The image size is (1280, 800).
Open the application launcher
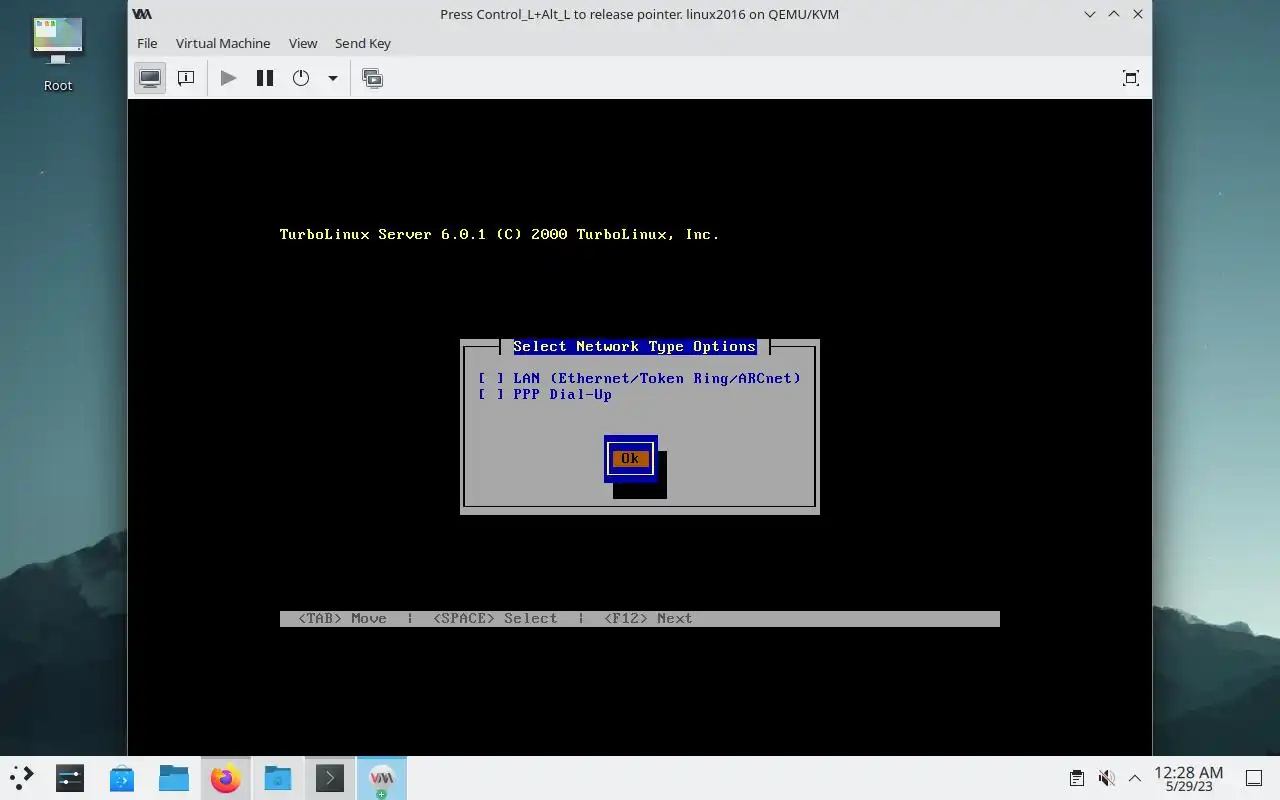tap(22, 778)
